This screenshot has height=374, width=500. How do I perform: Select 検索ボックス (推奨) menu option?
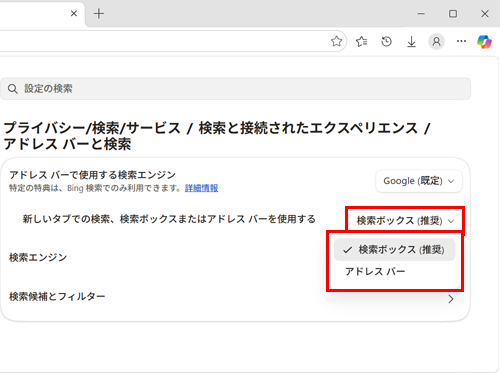coord(394,250)
